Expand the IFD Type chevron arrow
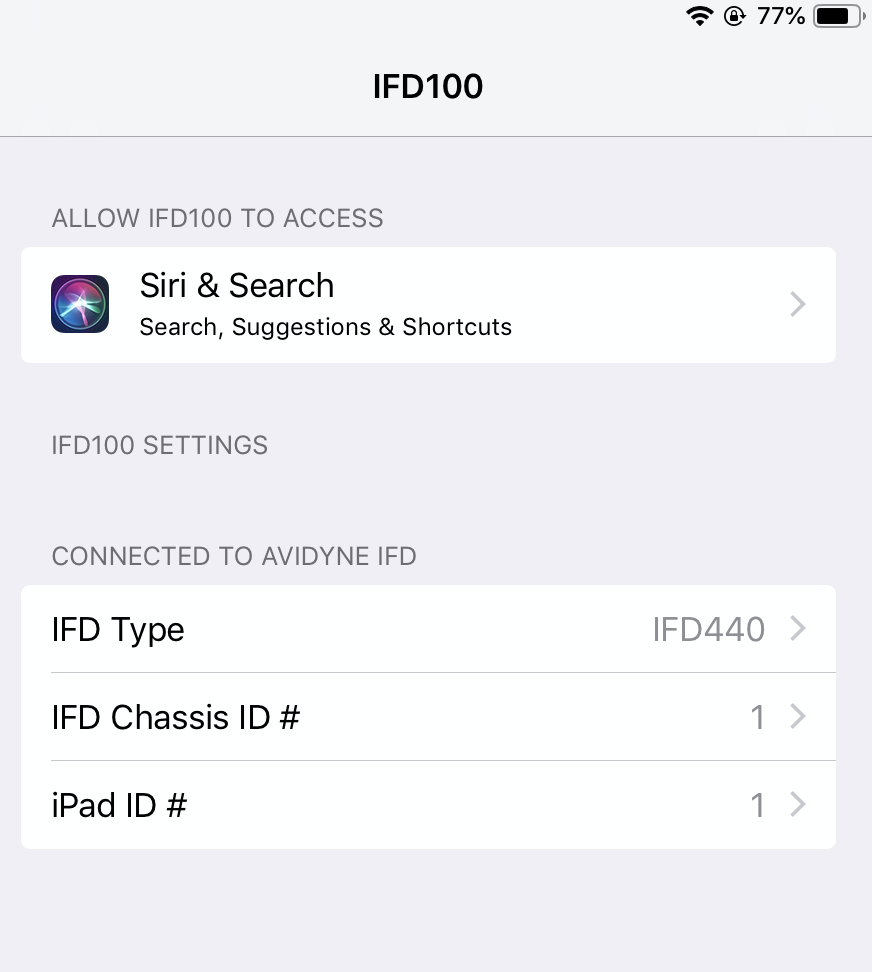The height and width of the screenshot is (972, 872). click(798, 629)
